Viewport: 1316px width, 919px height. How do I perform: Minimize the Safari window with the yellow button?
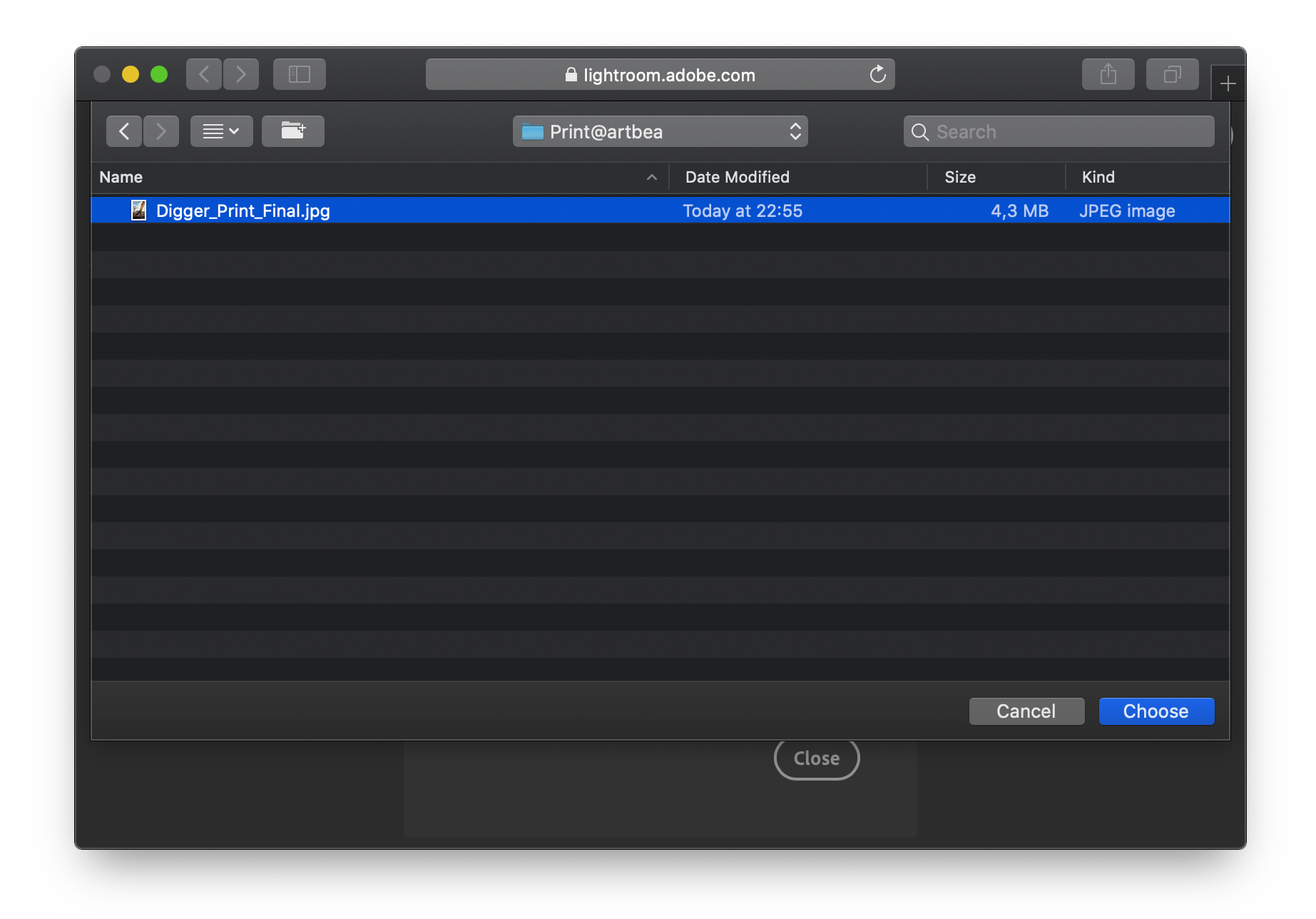pyautogui.click(x=131, y=74)
